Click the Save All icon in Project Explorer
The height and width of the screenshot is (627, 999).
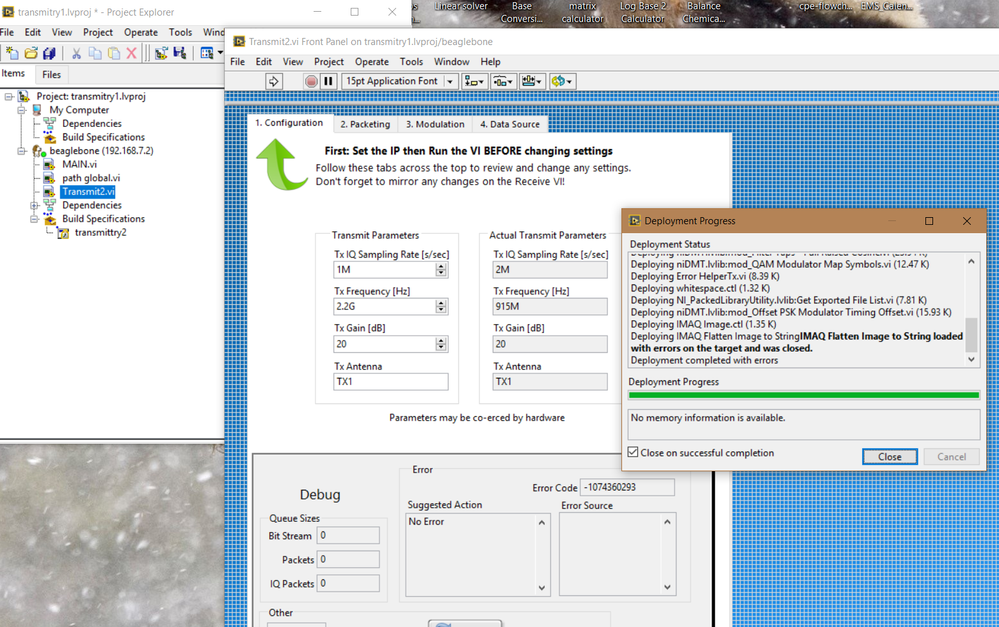point(49,53)
